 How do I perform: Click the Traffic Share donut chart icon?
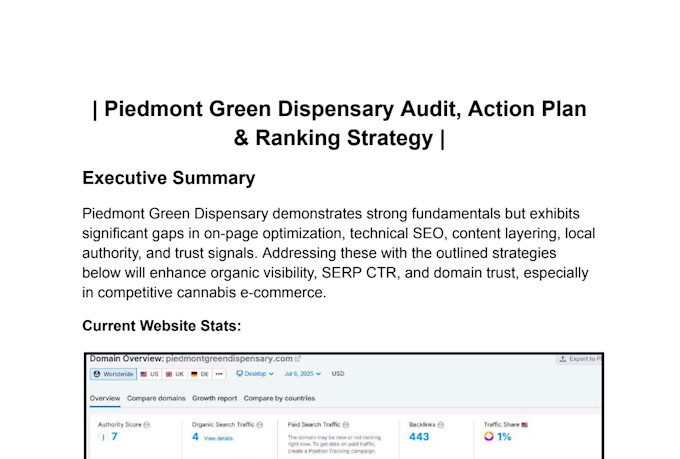tap(489, 436)
